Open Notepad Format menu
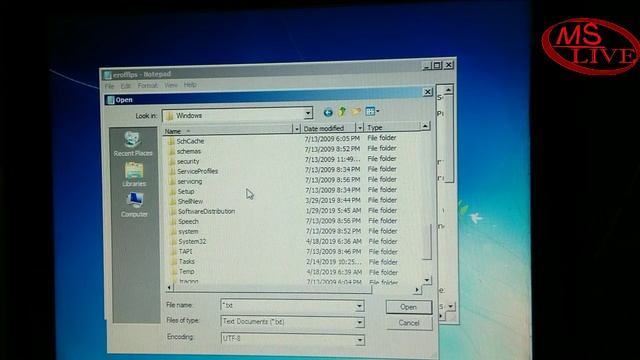 click(147, 86)
